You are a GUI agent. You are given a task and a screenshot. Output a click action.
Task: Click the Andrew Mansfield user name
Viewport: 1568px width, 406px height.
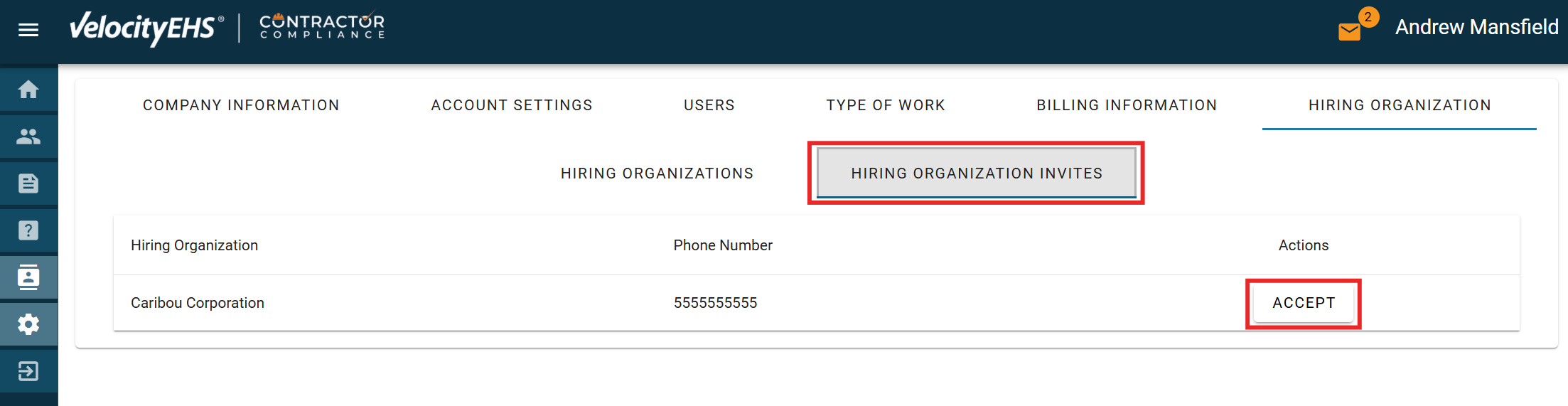pyautogui.click(x=1476, y=27)
